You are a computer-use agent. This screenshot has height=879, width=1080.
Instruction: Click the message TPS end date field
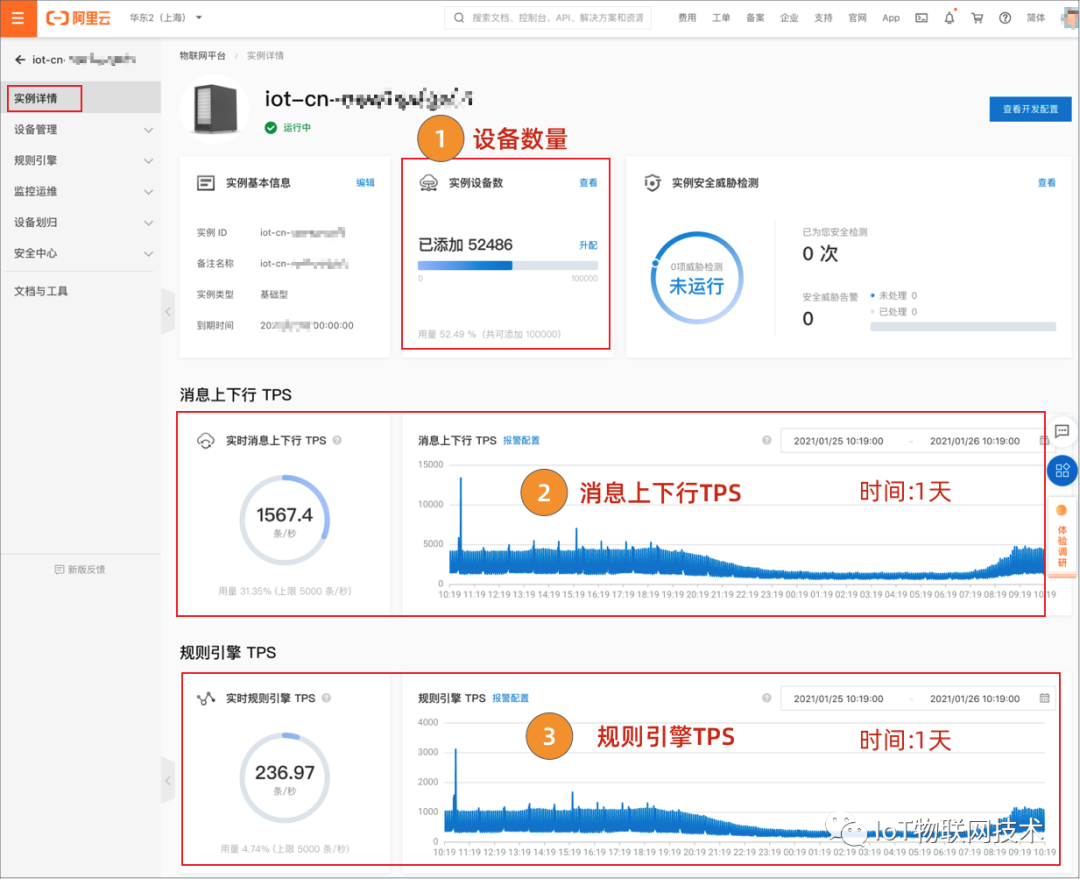pos(975,441)
